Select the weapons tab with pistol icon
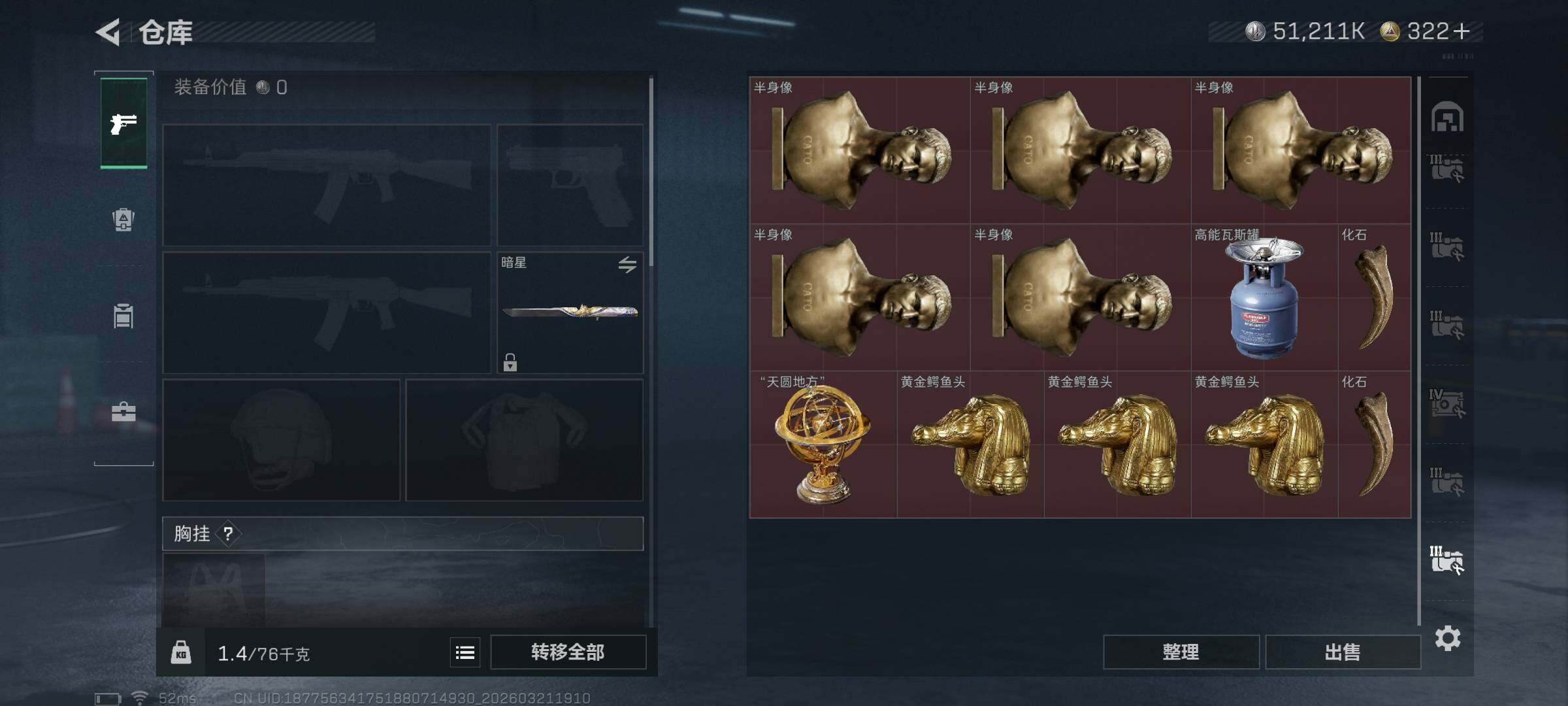 123,123
